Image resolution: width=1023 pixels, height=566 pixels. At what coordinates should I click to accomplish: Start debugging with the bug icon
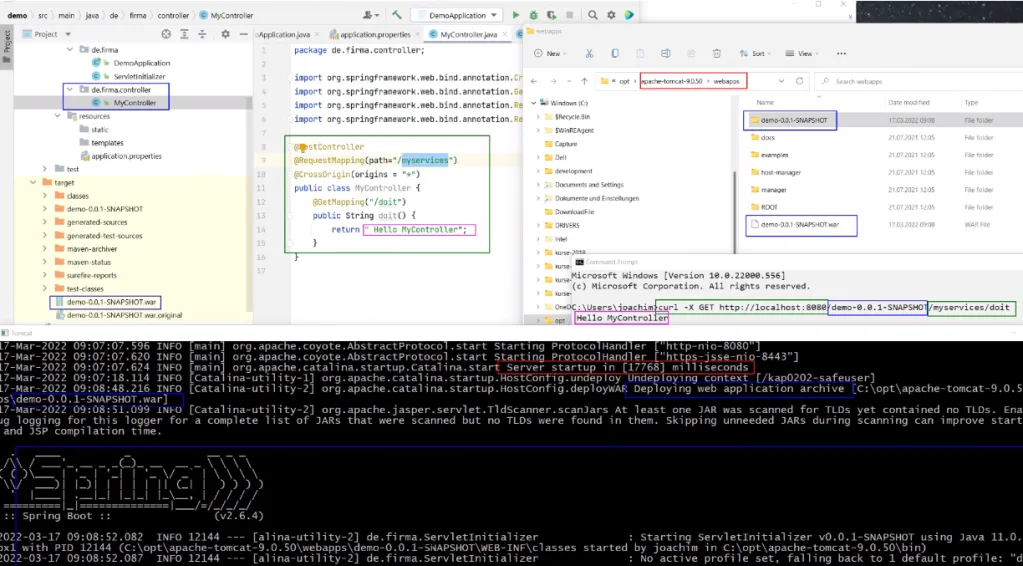click(x=533, y=15)
